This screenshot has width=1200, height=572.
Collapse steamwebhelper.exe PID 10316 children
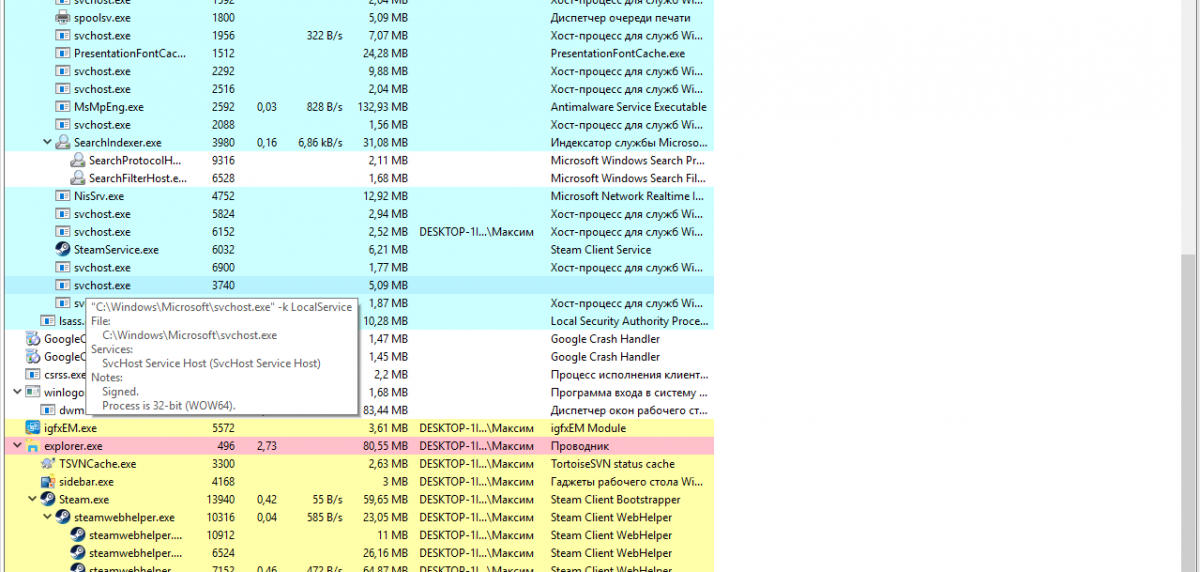tap(47, 518)
